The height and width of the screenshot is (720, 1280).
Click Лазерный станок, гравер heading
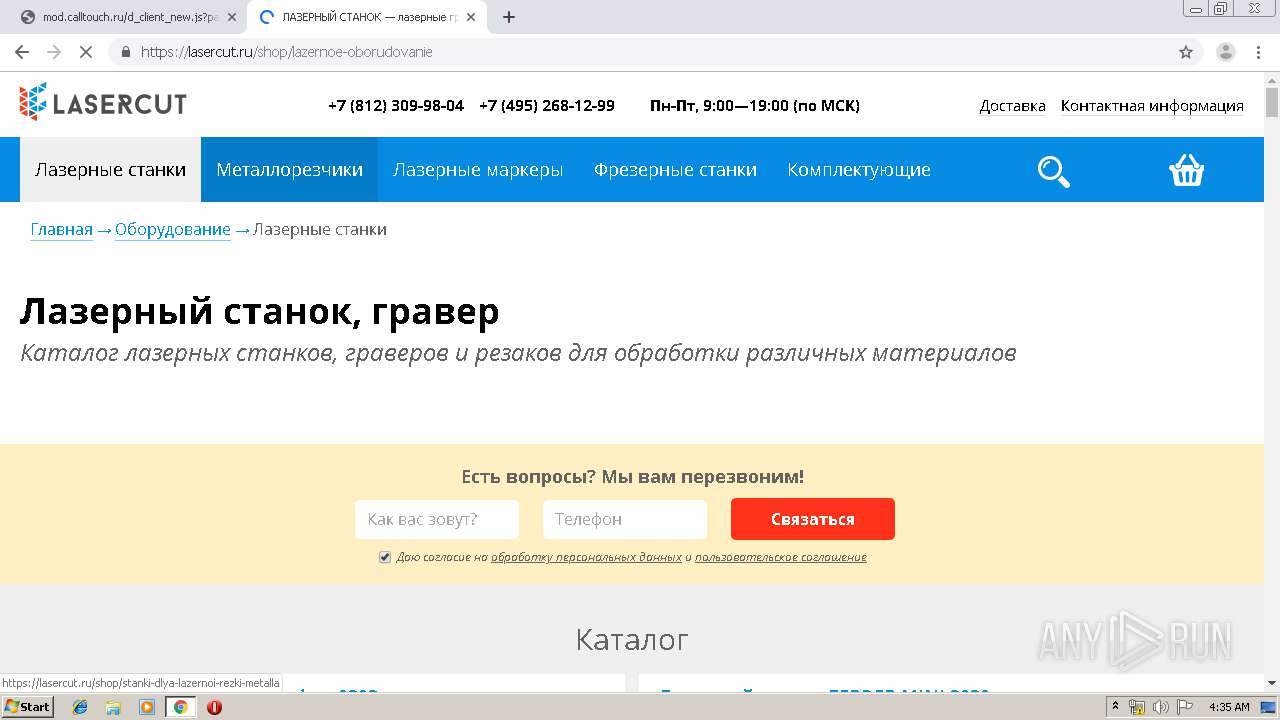tap(260, 312)
